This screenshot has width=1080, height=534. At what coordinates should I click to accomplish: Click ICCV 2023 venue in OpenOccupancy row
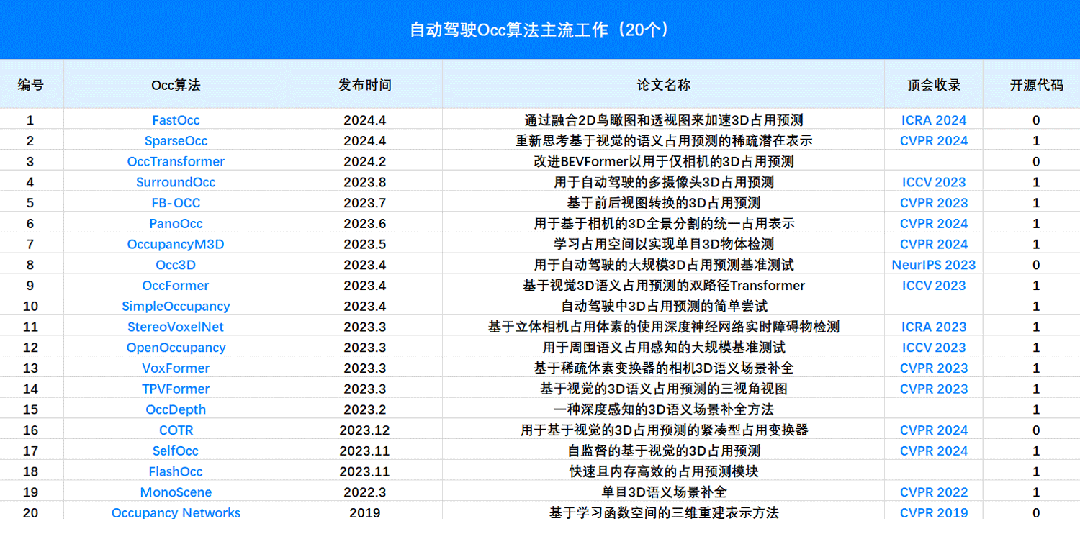pos(934,348)
